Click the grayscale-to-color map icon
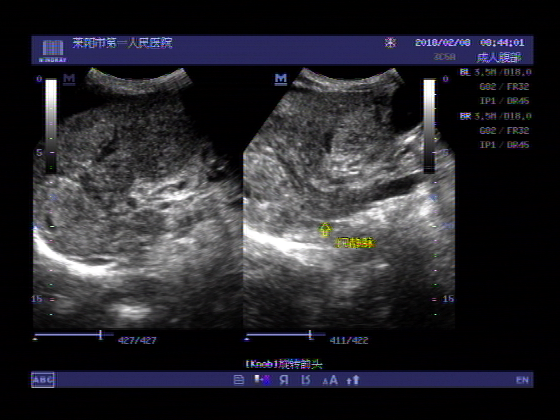This screenshot has width=560, height=420. [x=262, y=380]
